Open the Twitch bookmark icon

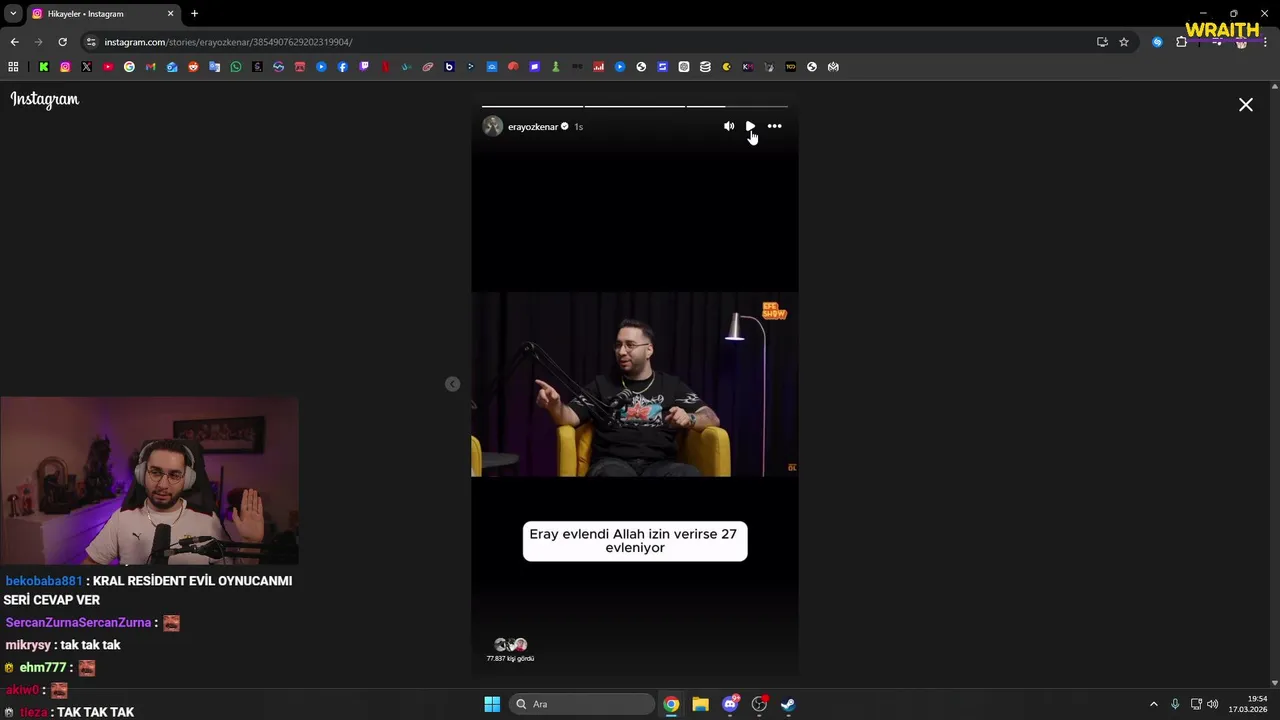(364, 67)
